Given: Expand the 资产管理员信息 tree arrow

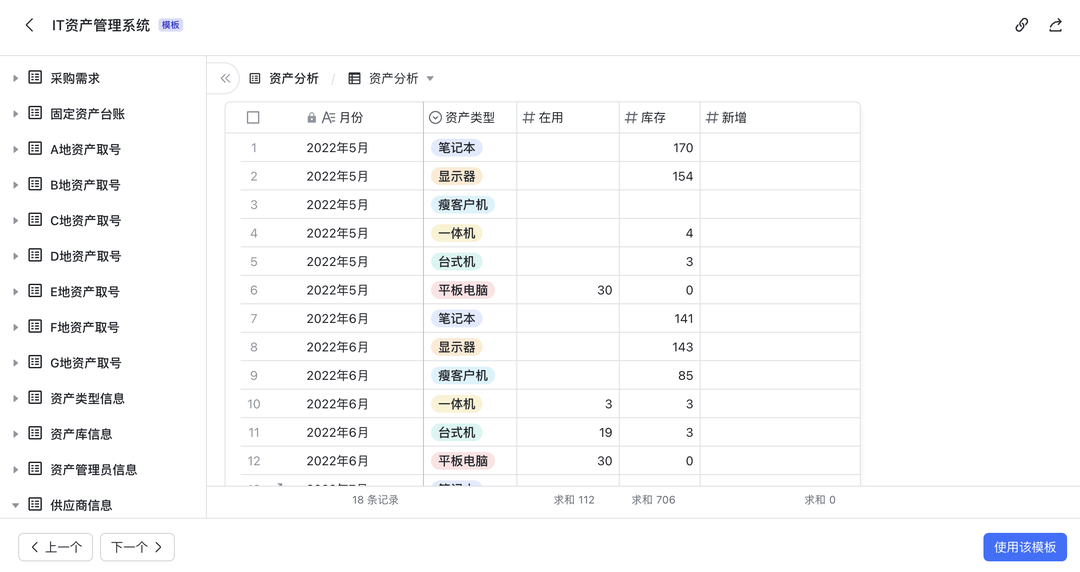Looking at the screenshot, I should click(15, 469).
